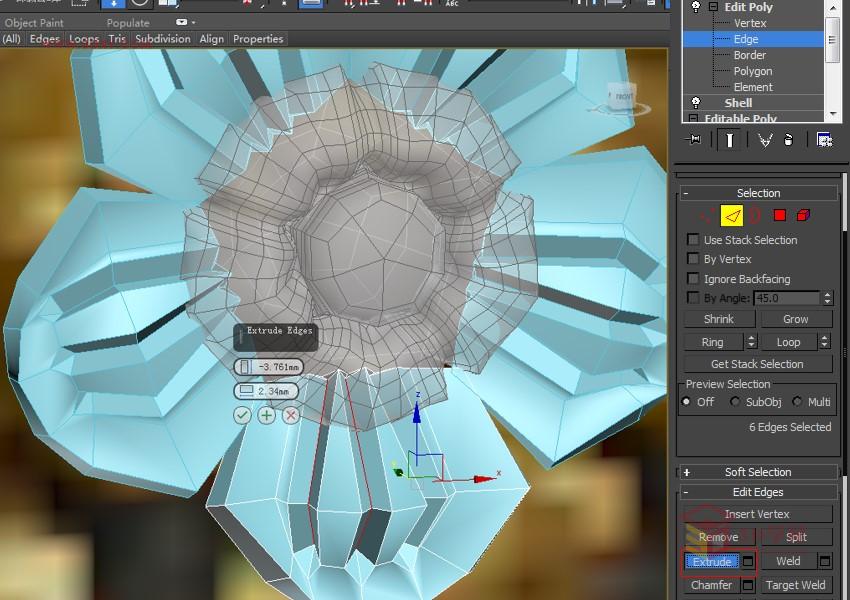Click the Border sub-object selection icon
Screen dimensions: 850x600
click(753, 214)
